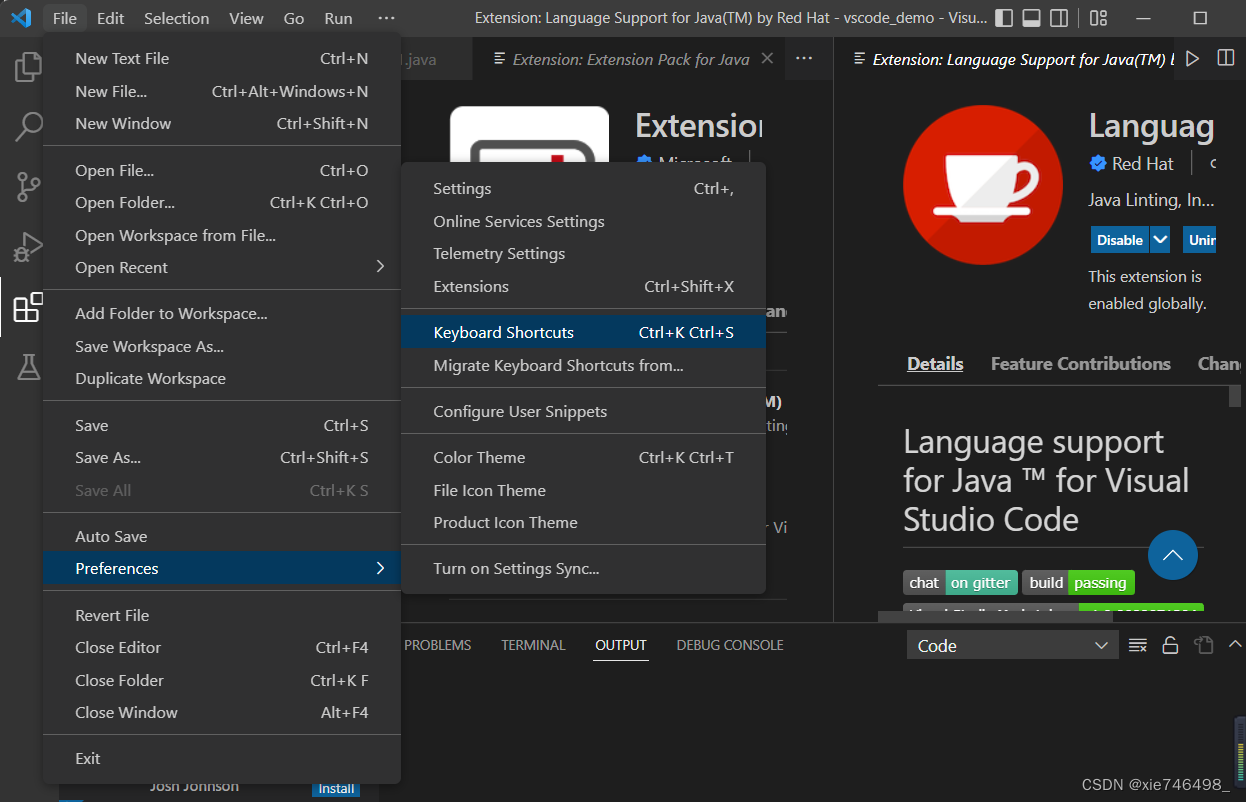Toggle the output scroll lock
The image size is (1246, 802).
click(x=1170, y=645)
